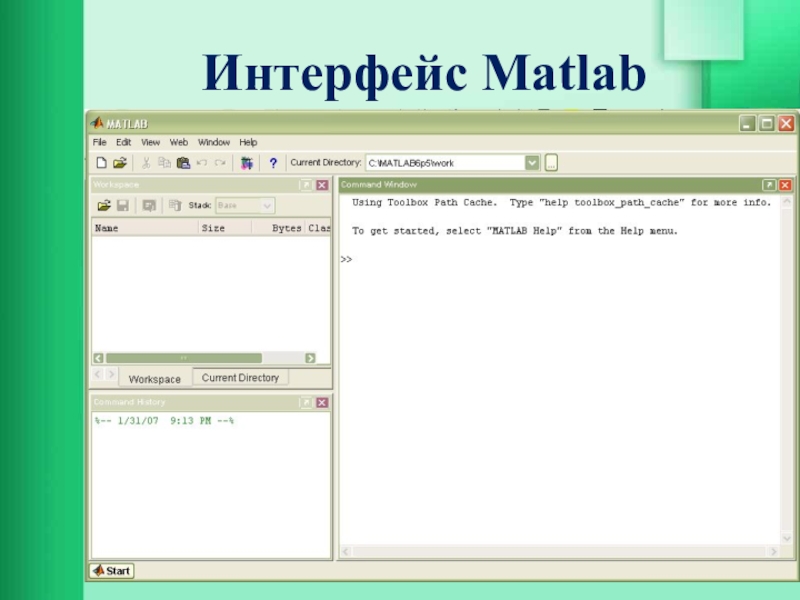Click the Undo arrow icon

click(x=202, y=163)
